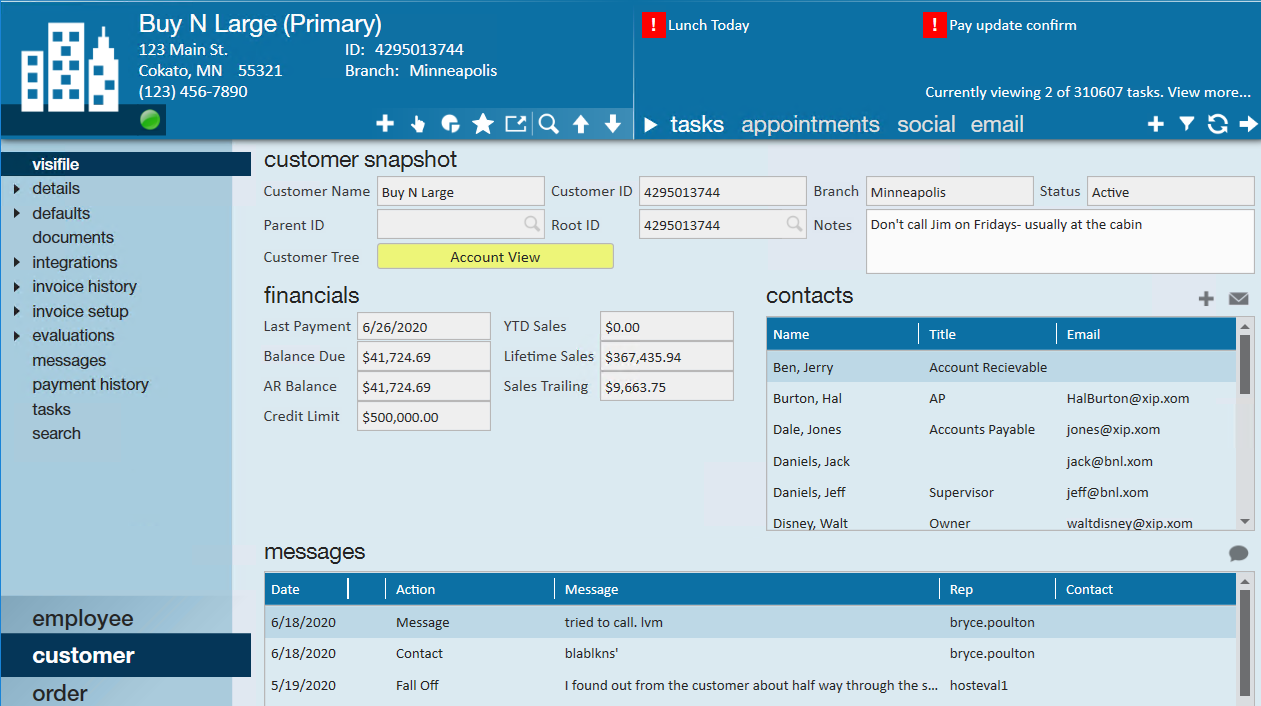This screenshot has height=706, width=1261.
Task: Expand the invoice setup tree item
Action: [x=17, y=311]
